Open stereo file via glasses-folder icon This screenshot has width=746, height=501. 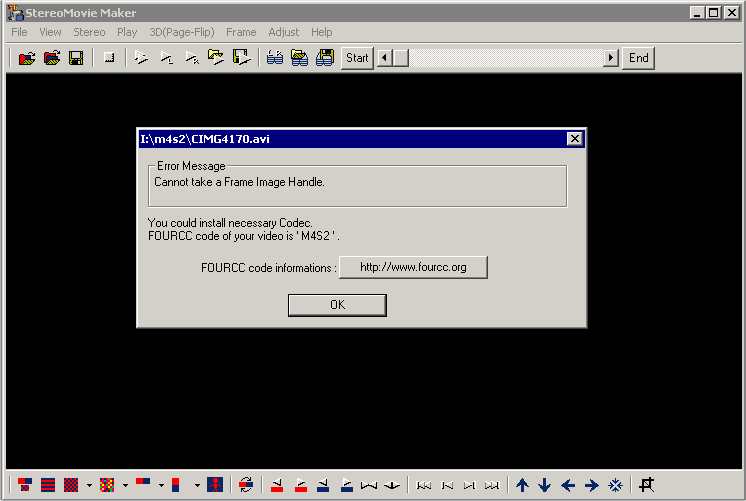(x=299, y=58)
